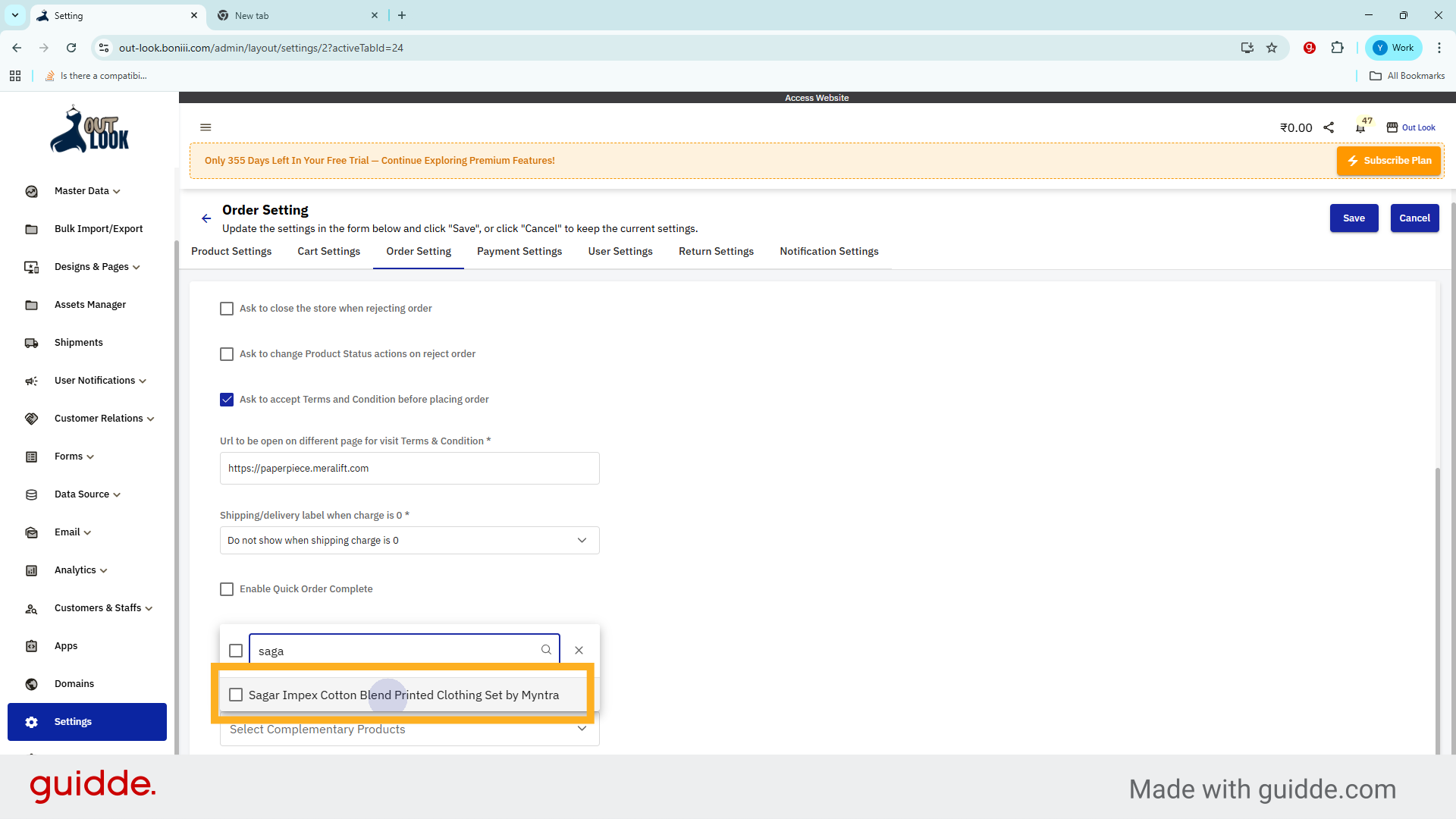Uncheck Ask to accept Terms and Condition

[x=227, y=400]
